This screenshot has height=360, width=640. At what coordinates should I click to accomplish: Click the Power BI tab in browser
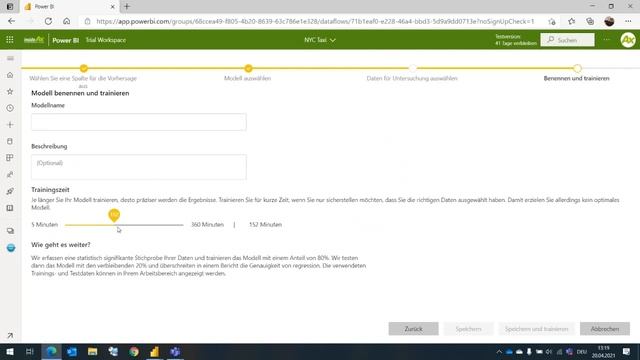point(69,7)
